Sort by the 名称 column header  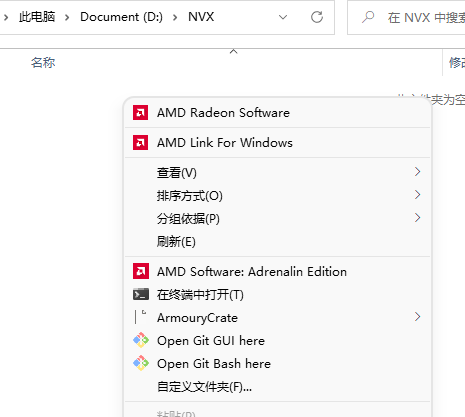43,63
